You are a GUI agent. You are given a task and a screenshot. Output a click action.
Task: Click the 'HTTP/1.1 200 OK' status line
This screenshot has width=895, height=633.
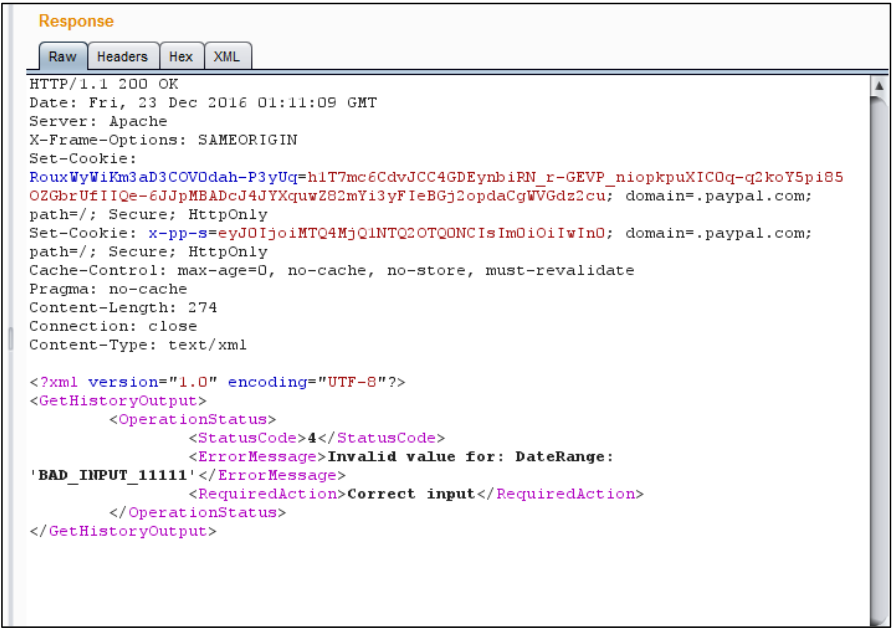pyautogui.click(x=104, y=84)
